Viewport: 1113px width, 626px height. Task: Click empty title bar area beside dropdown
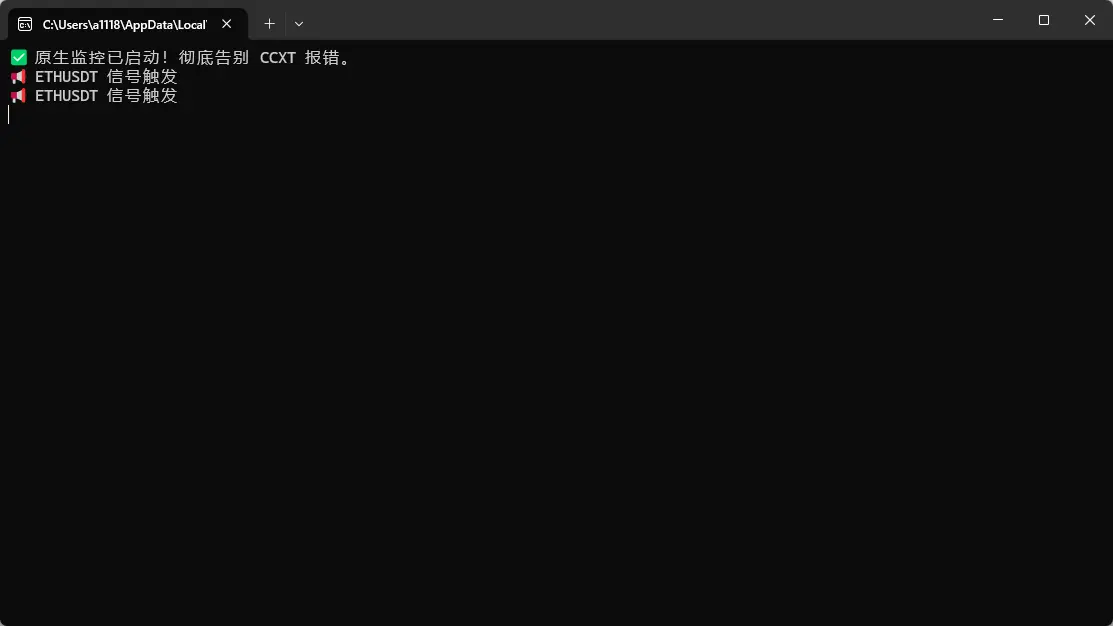click(639, 20)
